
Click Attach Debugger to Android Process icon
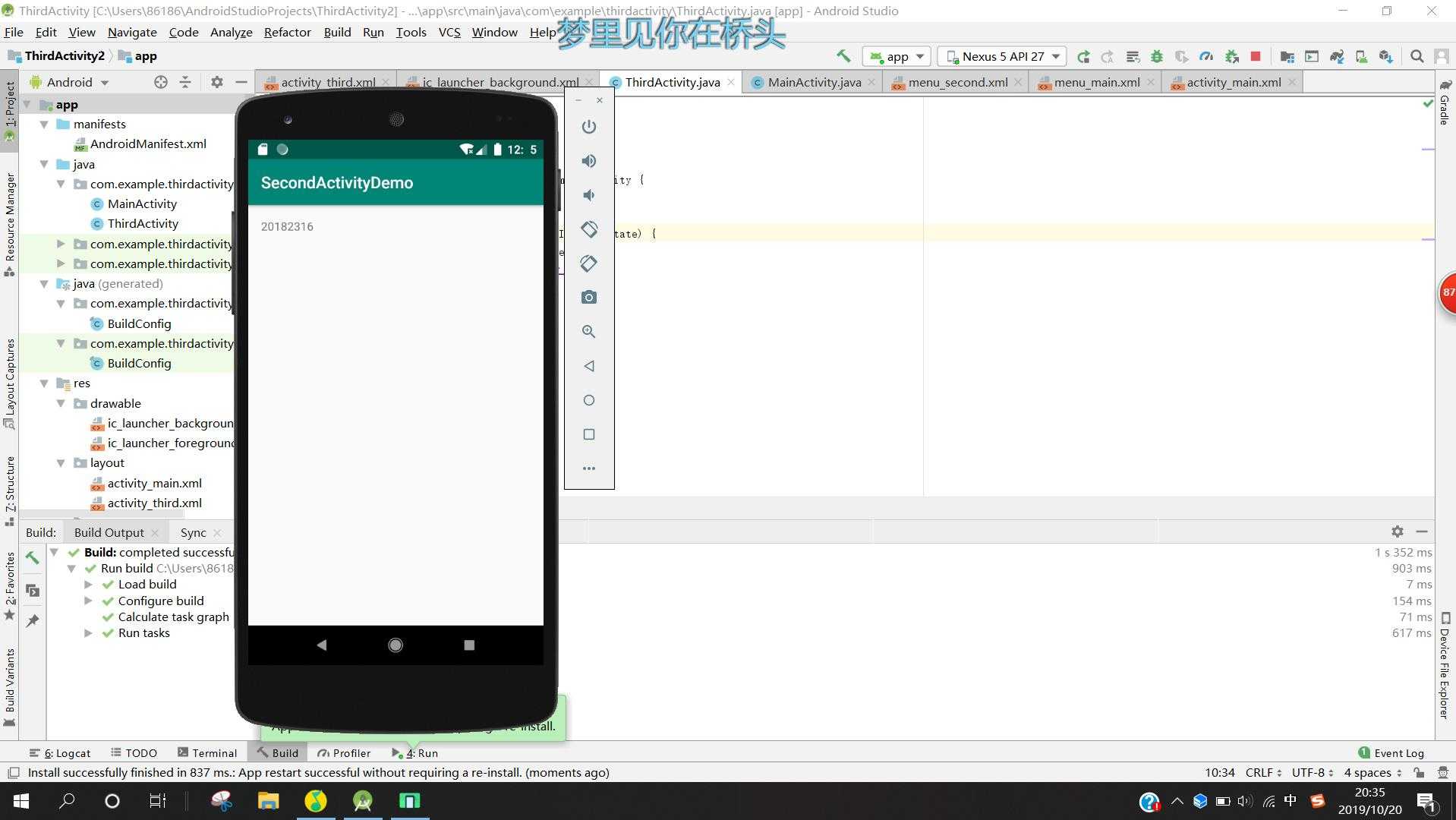[x=1232, y=56]
